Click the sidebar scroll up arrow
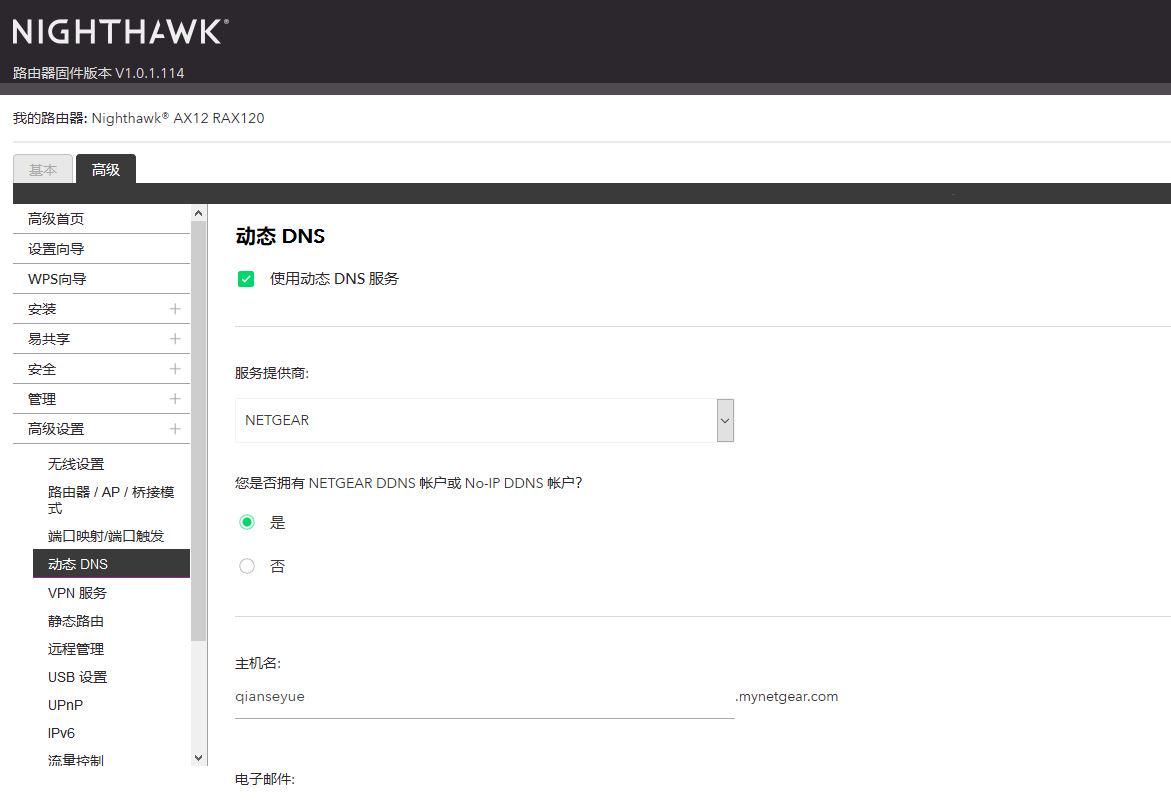Image resolution: width=1171 pixels, height=812 pixels. click(198, 213)
